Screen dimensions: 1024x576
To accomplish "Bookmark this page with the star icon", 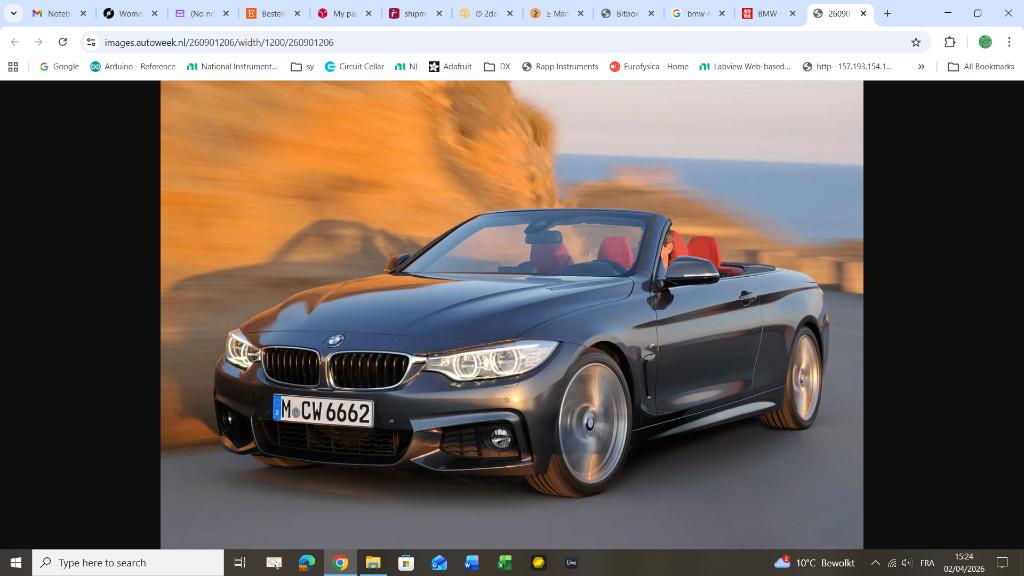I will tap(916, 43).
